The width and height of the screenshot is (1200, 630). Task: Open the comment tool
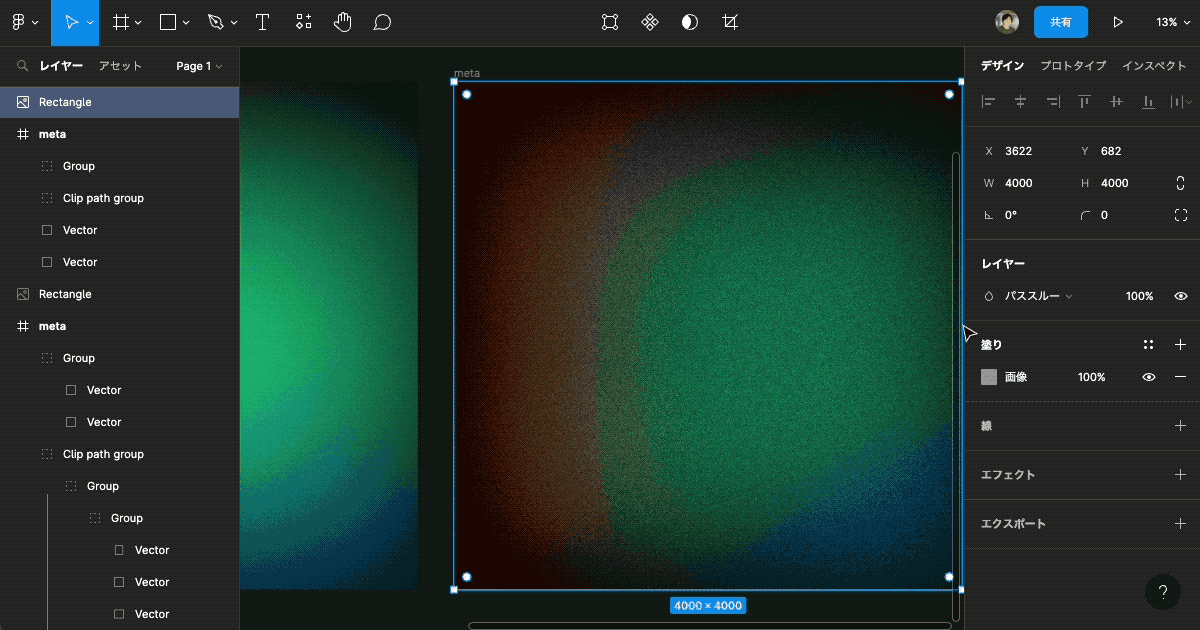[382, 22]
